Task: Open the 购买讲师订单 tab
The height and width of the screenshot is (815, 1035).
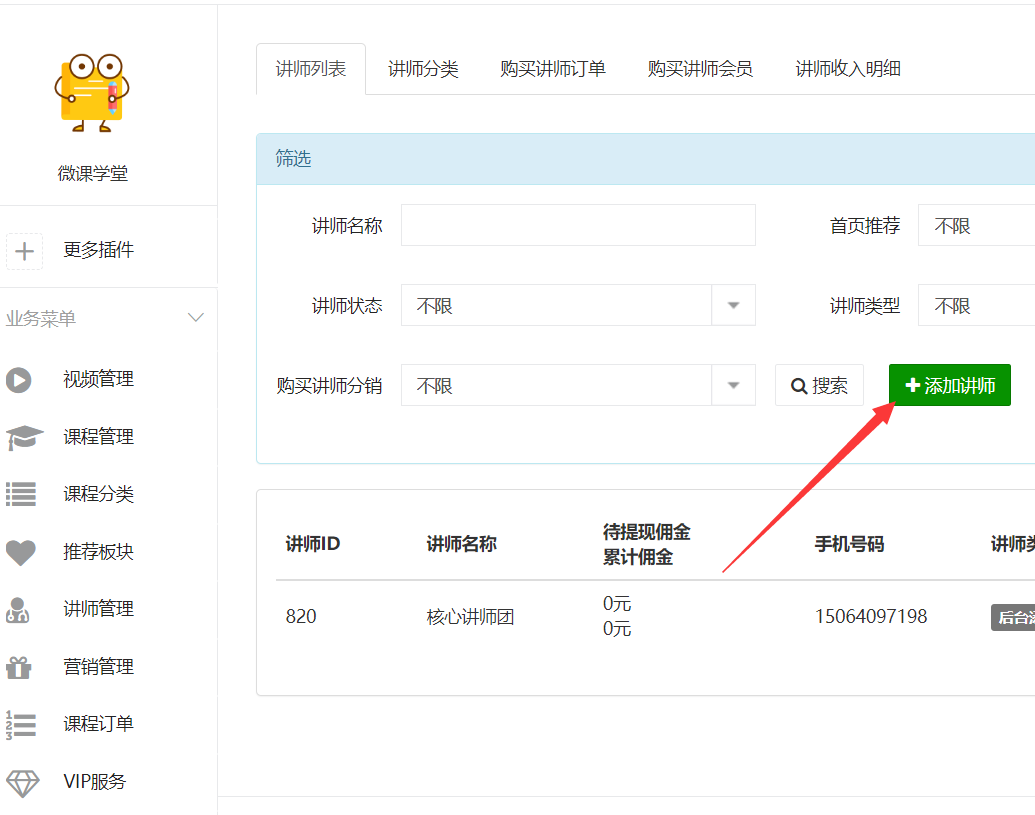Action: point(553,69)
